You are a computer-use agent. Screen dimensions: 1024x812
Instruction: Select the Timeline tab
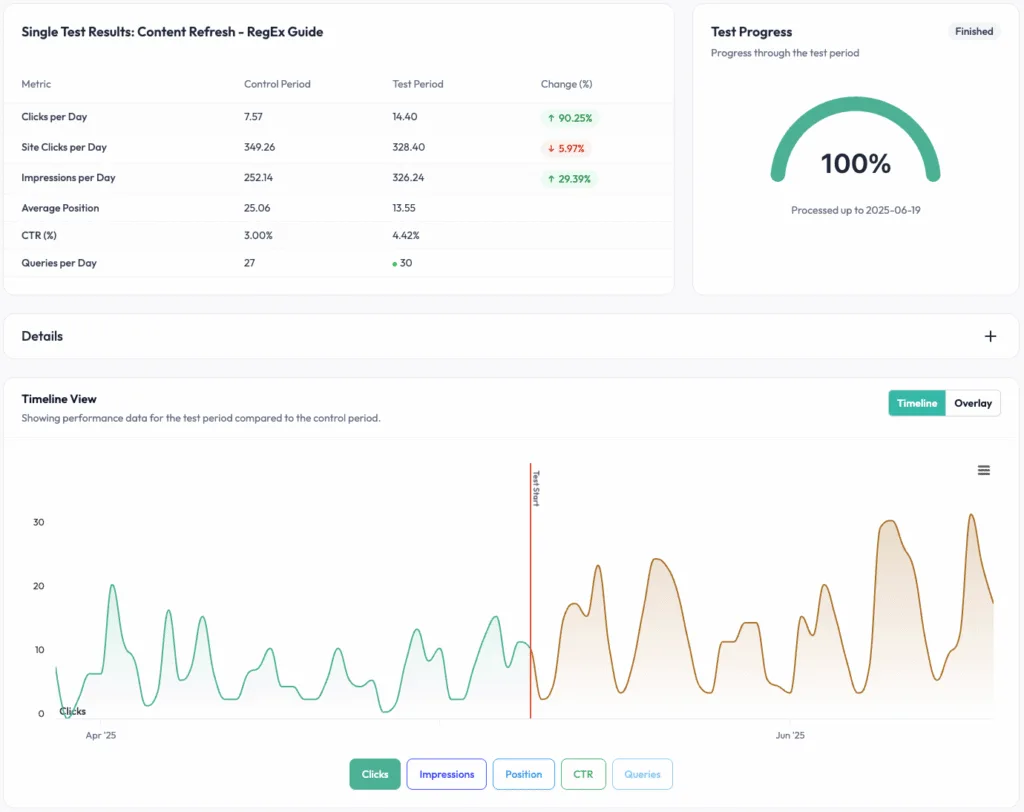pos(916,403)
